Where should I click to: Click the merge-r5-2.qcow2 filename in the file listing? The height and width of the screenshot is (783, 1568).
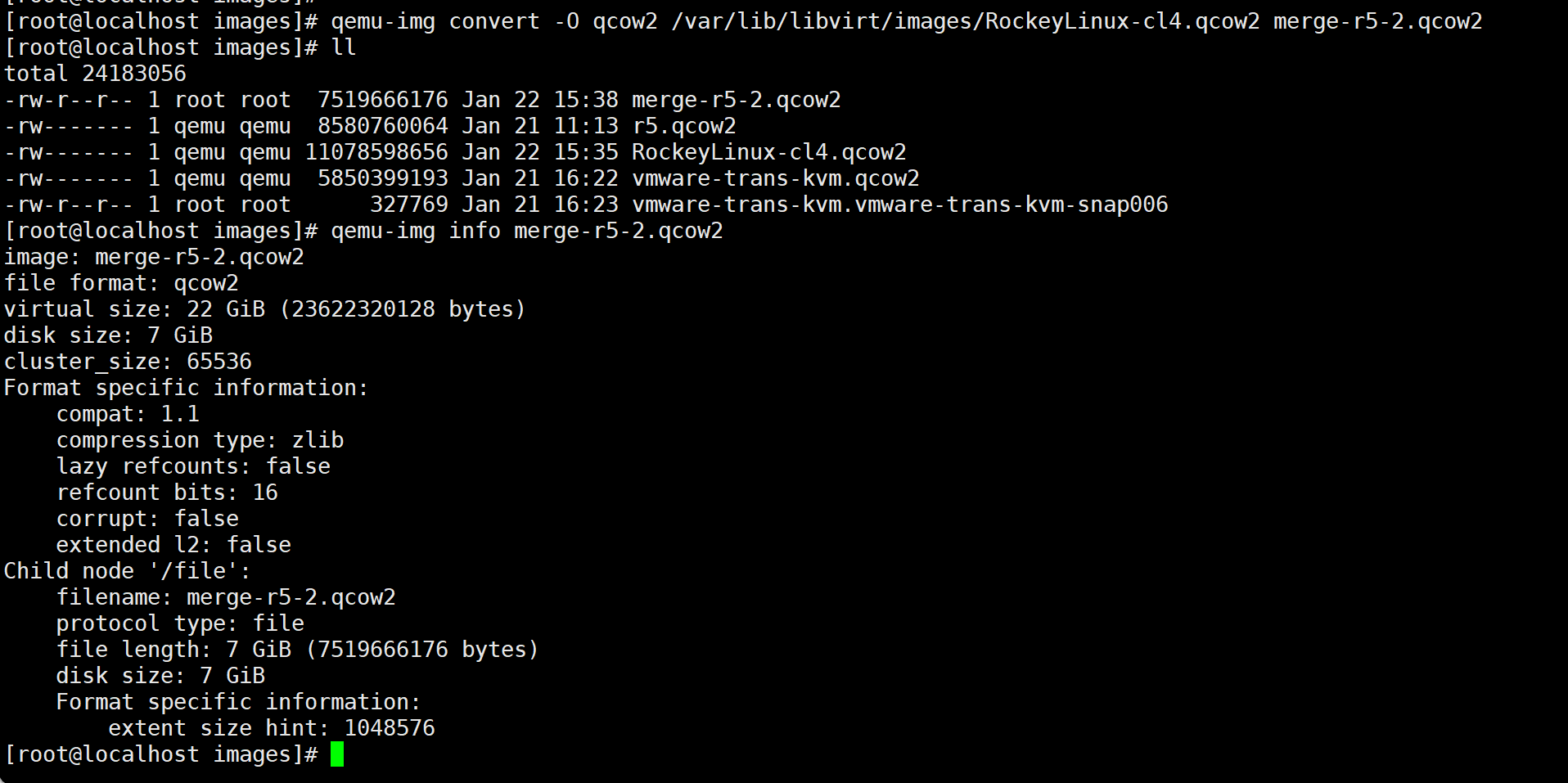point(736,100)
